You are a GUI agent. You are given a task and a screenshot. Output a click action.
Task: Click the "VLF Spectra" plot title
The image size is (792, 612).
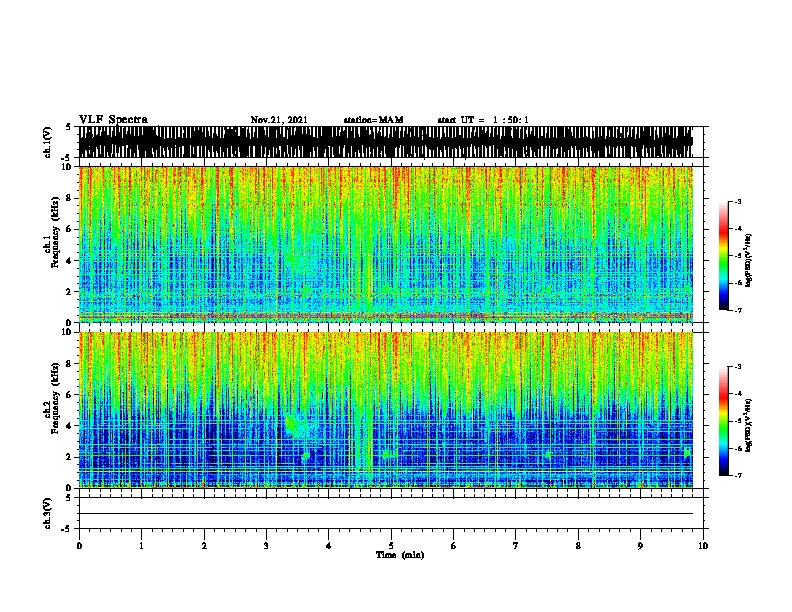tap(113, 120)
